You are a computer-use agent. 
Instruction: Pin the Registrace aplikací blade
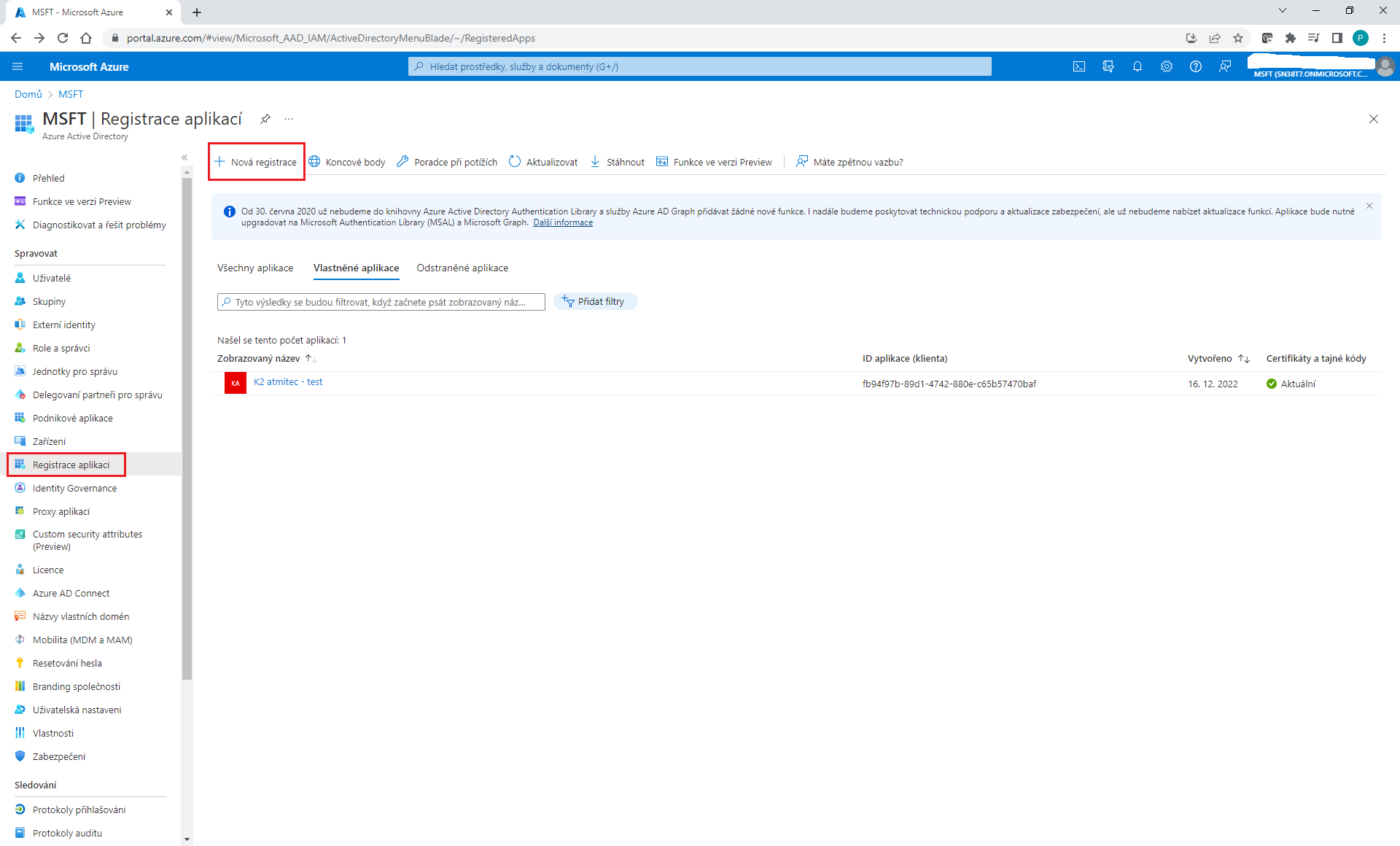coord(265,119)
